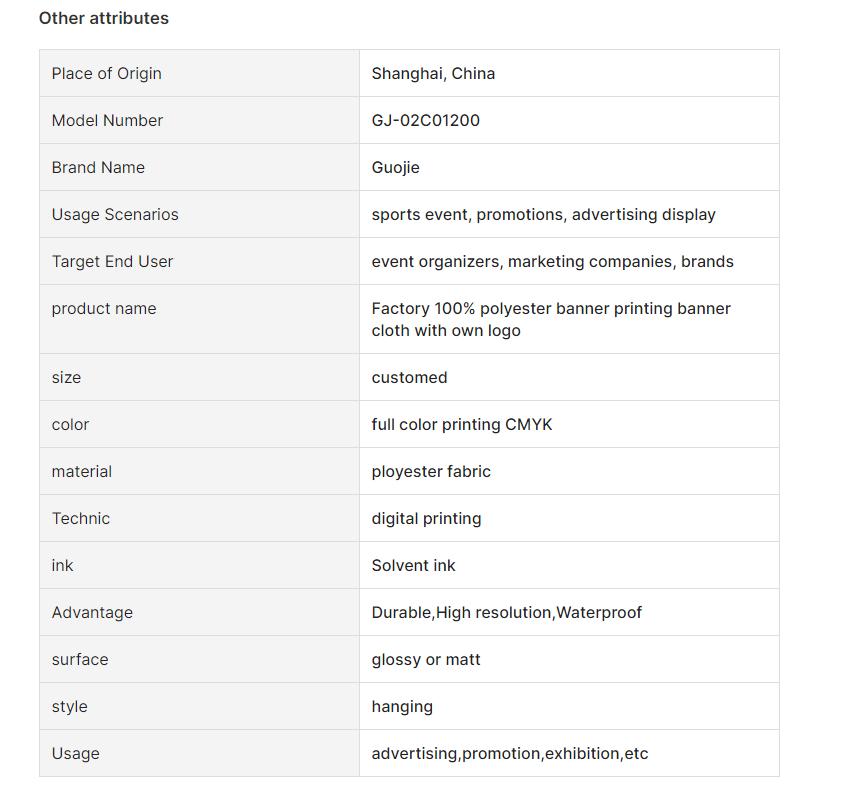This screenshot has height=794, width=841.
Task: Click the "Brand Name" label cell
Action: click(98, 167)
